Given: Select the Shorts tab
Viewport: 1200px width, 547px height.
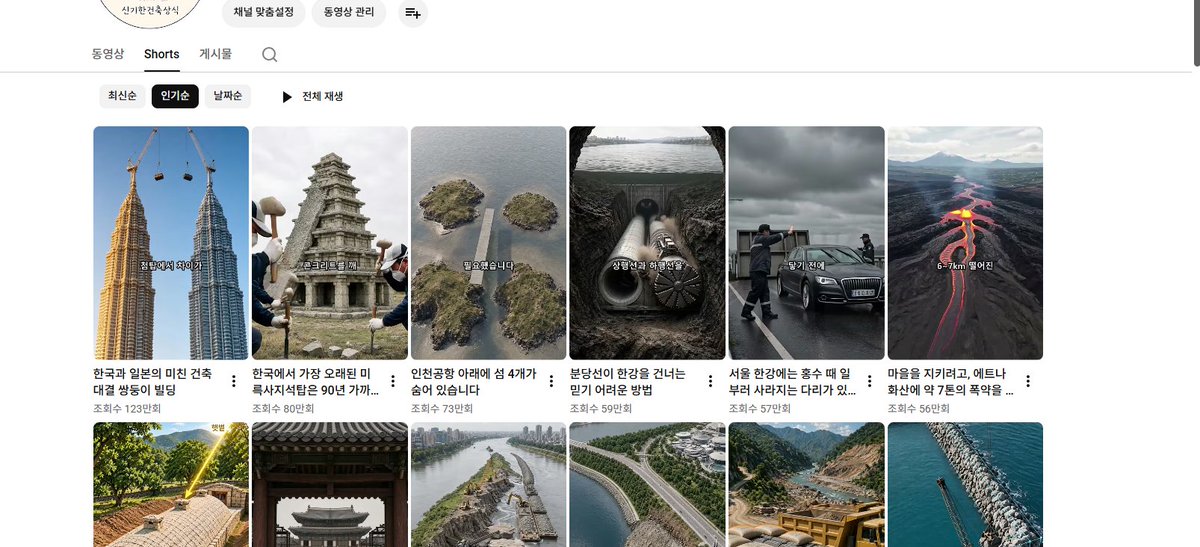Looking at the screenshot, I should coord(162,54).
